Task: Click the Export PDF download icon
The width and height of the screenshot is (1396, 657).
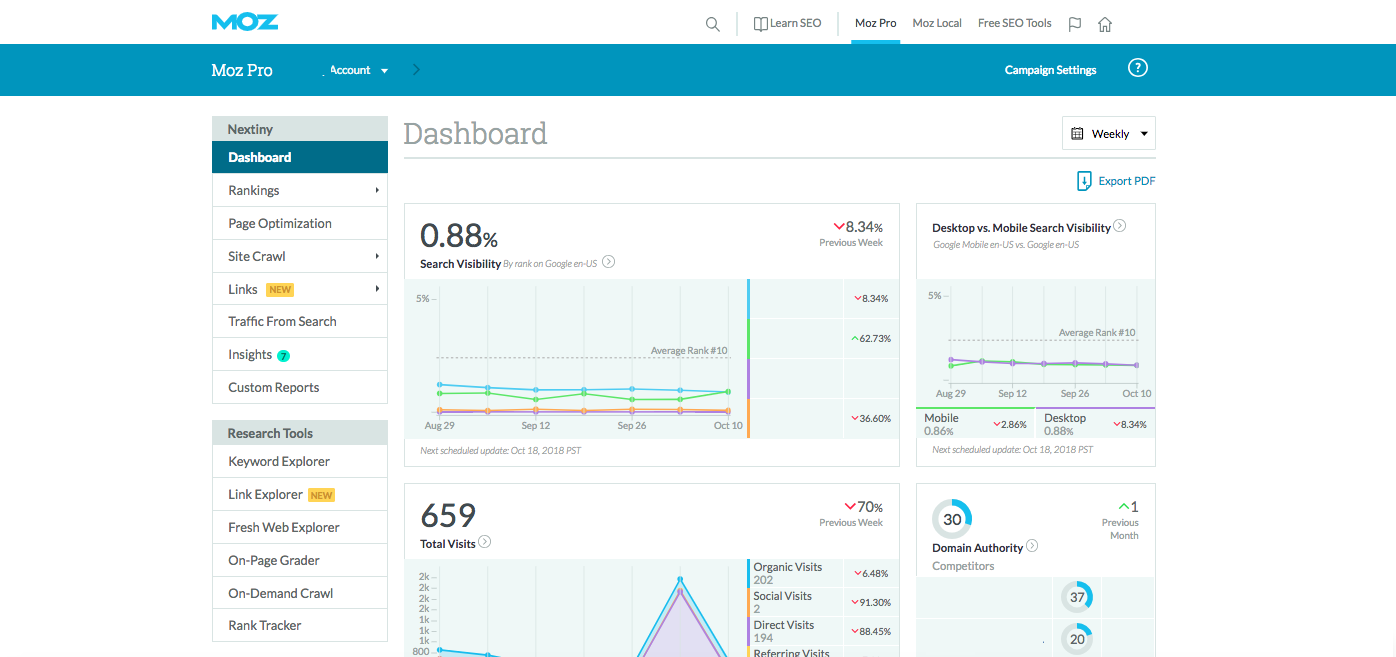Action: [x=1084, y=181]
